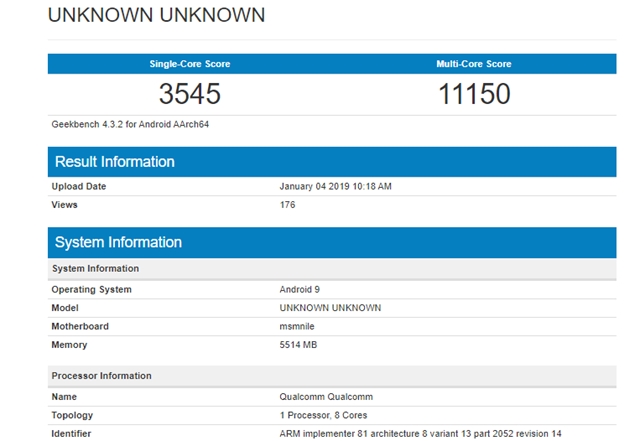The height and width of the screenshot is (441, 640).
Task: Click the Model value UNKNOWN UNKNOWN
Action: tap(330, 308)
